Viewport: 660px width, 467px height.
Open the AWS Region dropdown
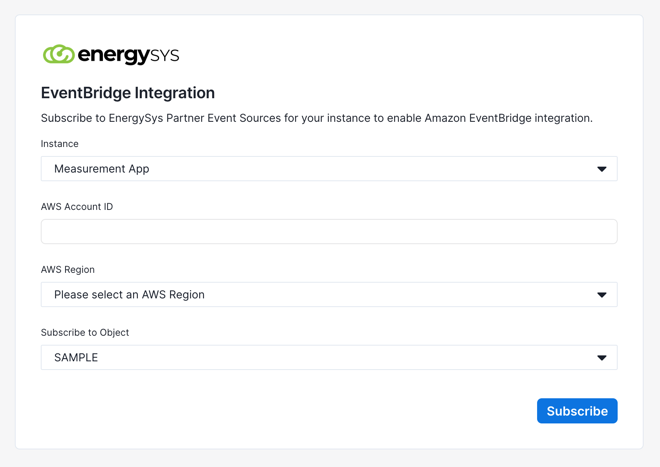(329, 295)
